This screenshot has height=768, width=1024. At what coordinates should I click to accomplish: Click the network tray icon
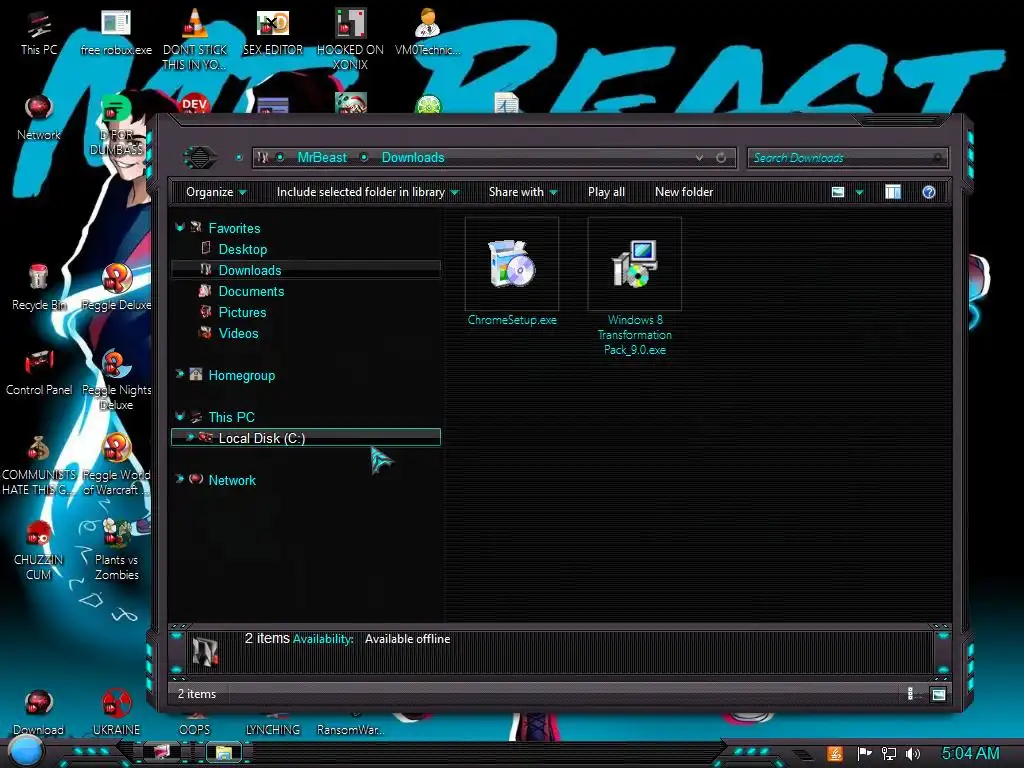coord(888,754)
